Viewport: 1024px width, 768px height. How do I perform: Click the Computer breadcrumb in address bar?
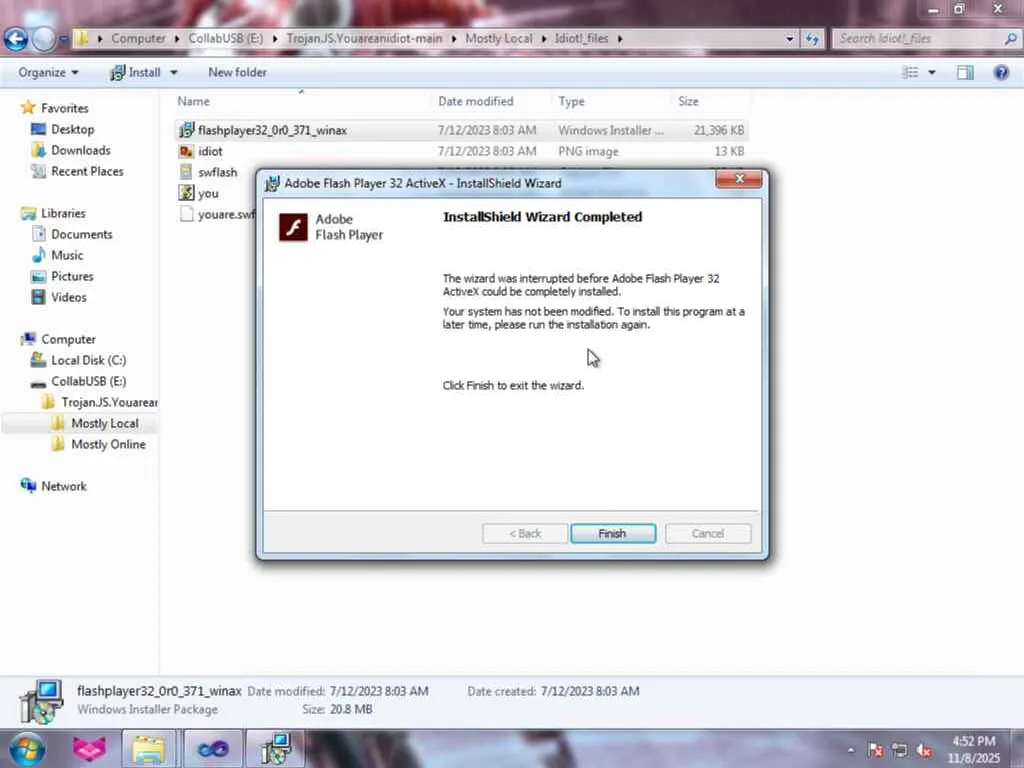point(138,39)
